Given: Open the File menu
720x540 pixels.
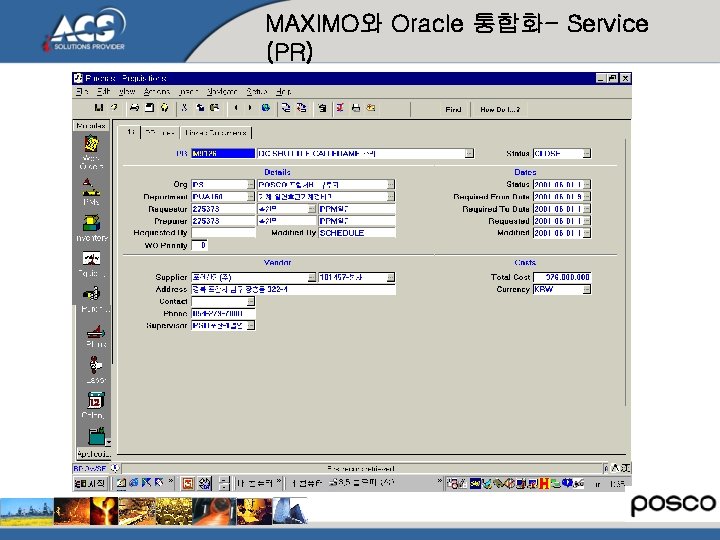Looking at the screenshot, I should pos(82,92).
